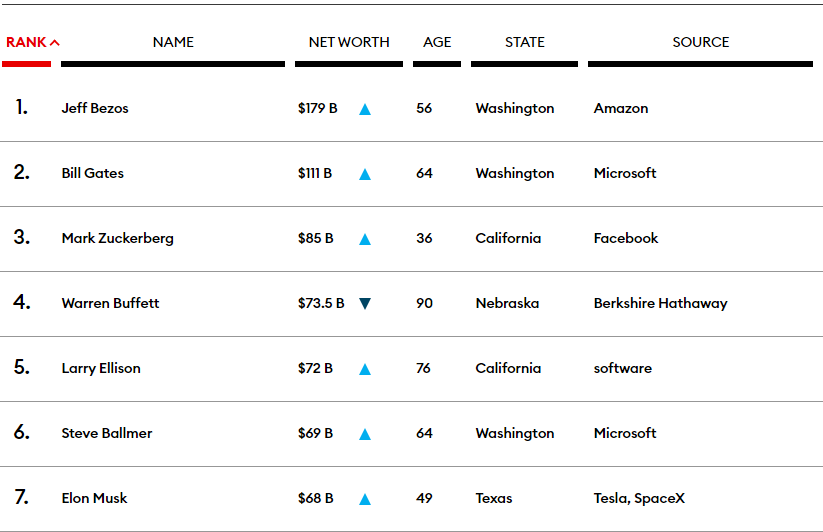The image size is (823, 532).
Task: Click Larry Ellison's name in the fifth row
Action: 101,368
